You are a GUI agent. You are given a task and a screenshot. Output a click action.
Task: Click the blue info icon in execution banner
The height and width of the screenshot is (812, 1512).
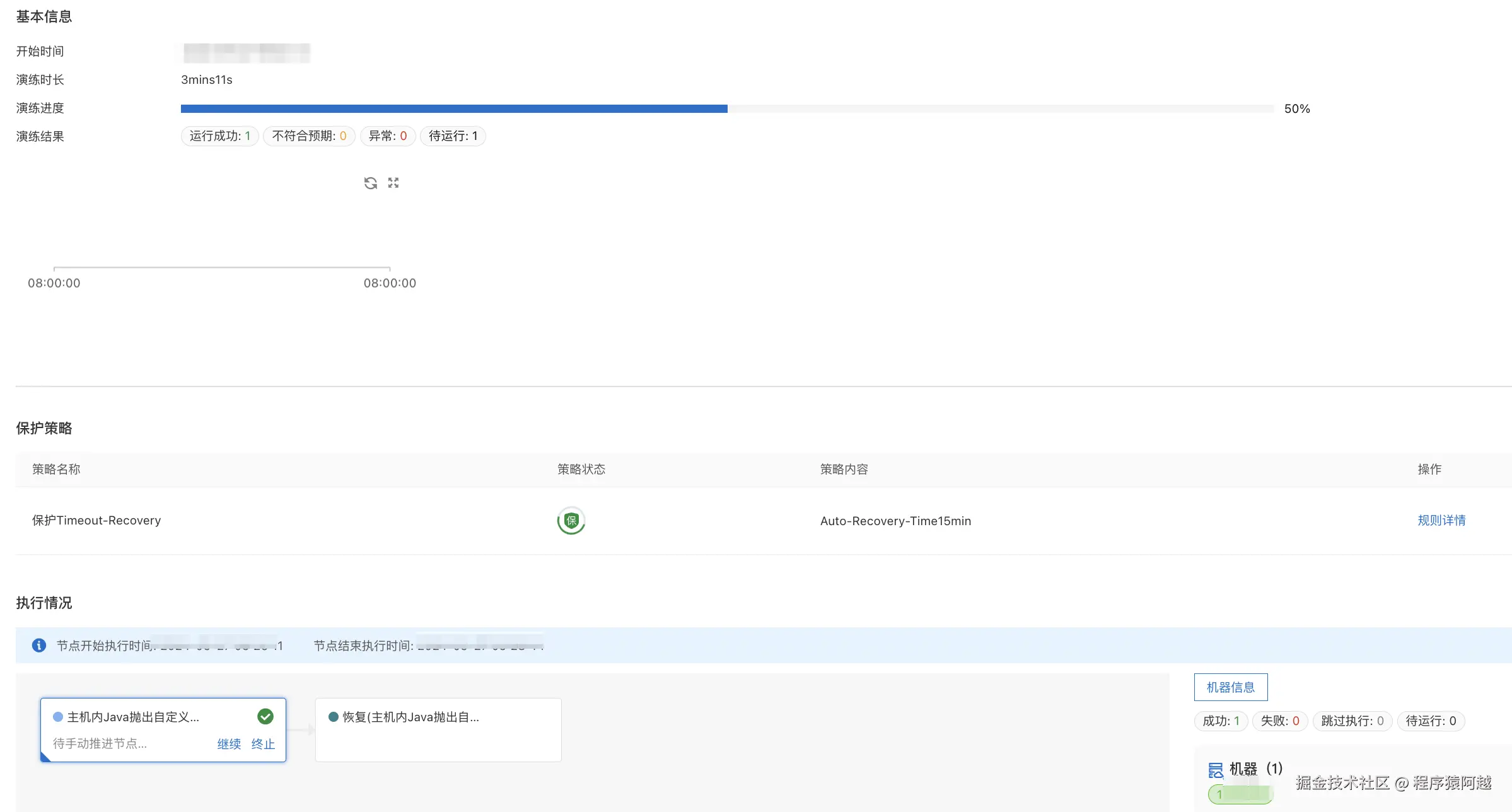point(39,645)
